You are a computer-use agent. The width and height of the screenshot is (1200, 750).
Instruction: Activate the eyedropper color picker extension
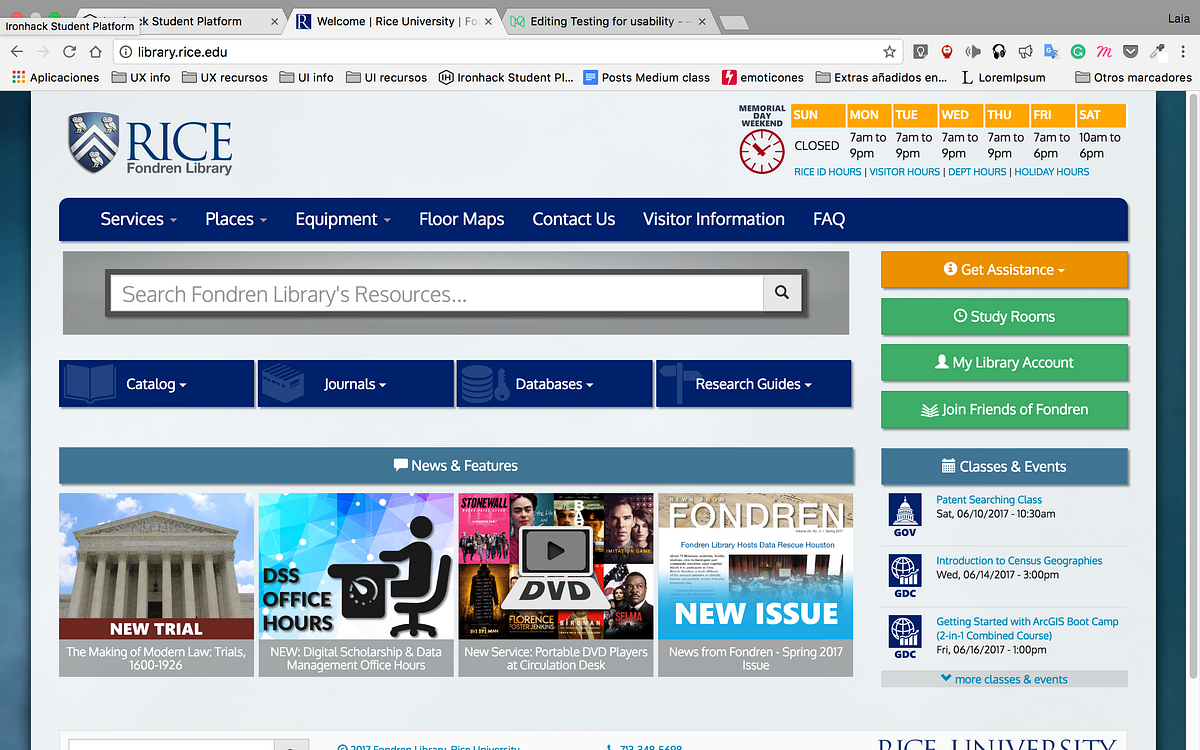(1157, 51)
